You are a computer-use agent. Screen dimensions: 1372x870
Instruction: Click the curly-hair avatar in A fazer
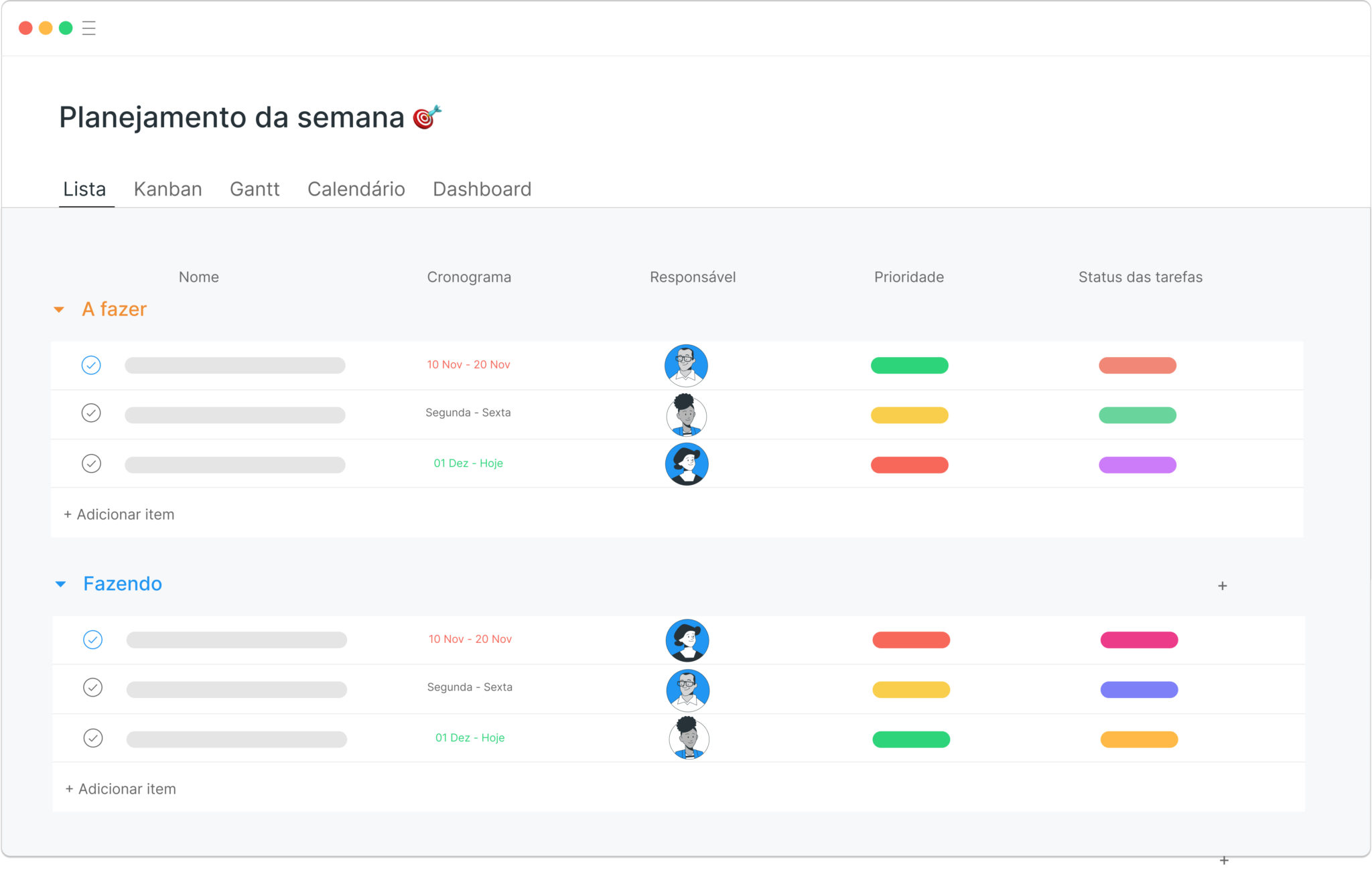click(686, 415)
